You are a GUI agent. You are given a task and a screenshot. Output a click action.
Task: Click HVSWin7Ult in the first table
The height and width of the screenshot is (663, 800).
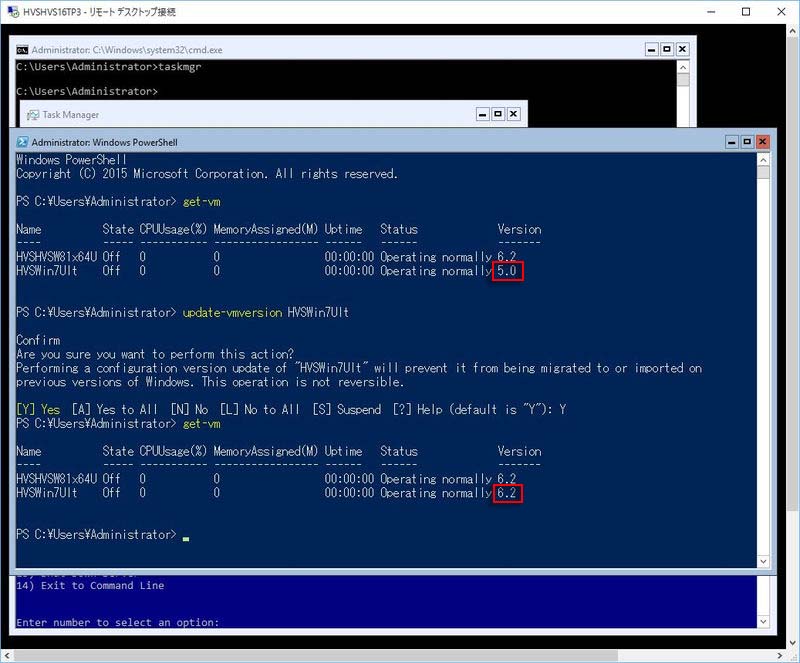(x=46, y=271)
